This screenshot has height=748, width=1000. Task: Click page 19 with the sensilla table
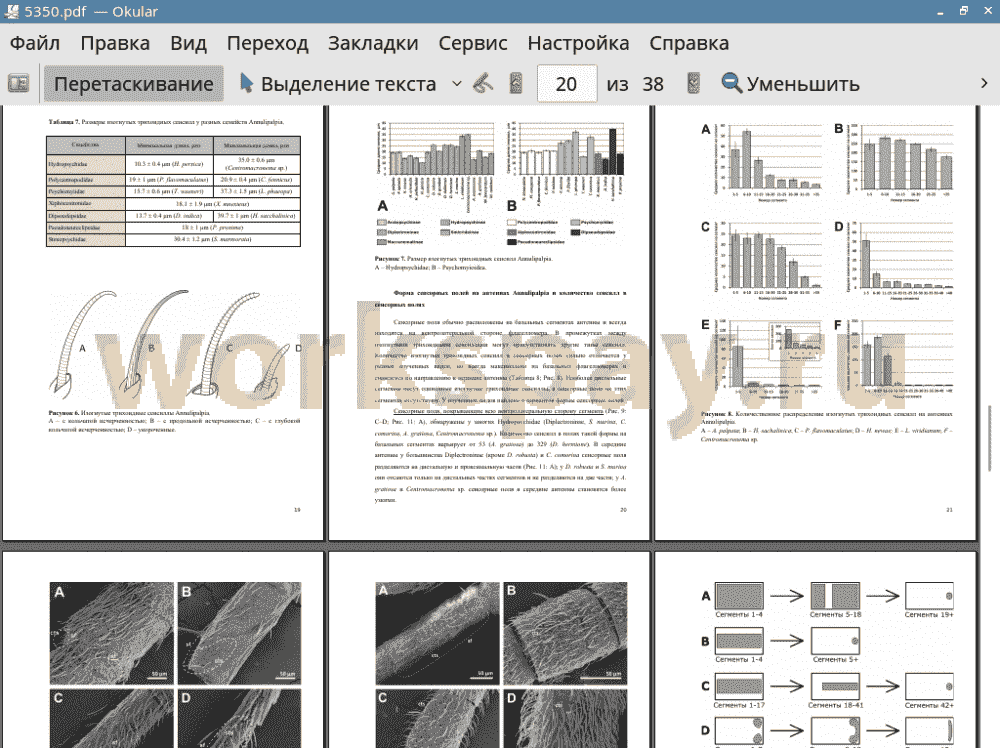(163, 323)
